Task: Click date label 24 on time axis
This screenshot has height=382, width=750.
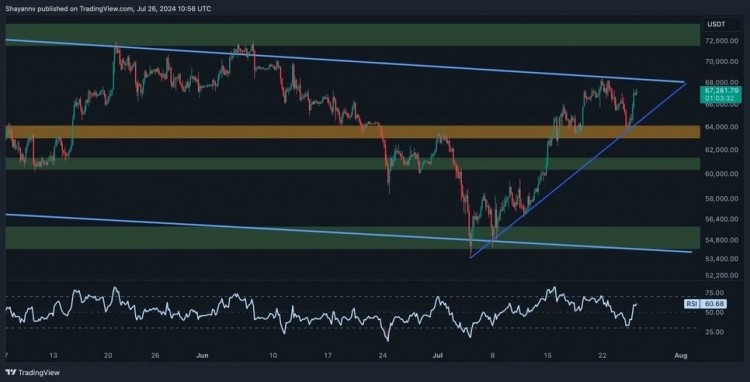Action: pos(382,356)
